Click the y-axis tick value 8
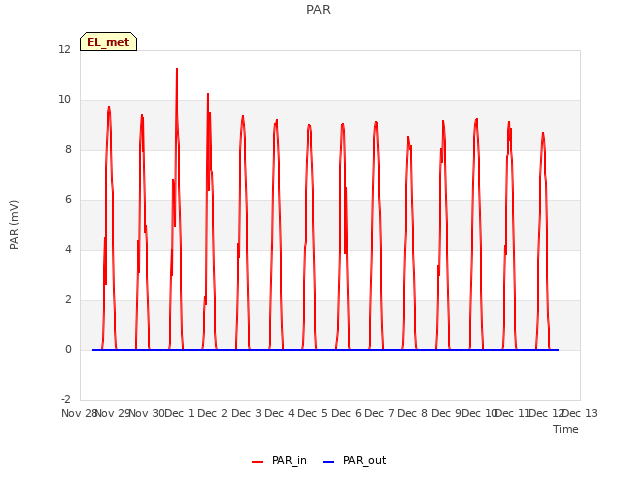 [x=68, y=149]
